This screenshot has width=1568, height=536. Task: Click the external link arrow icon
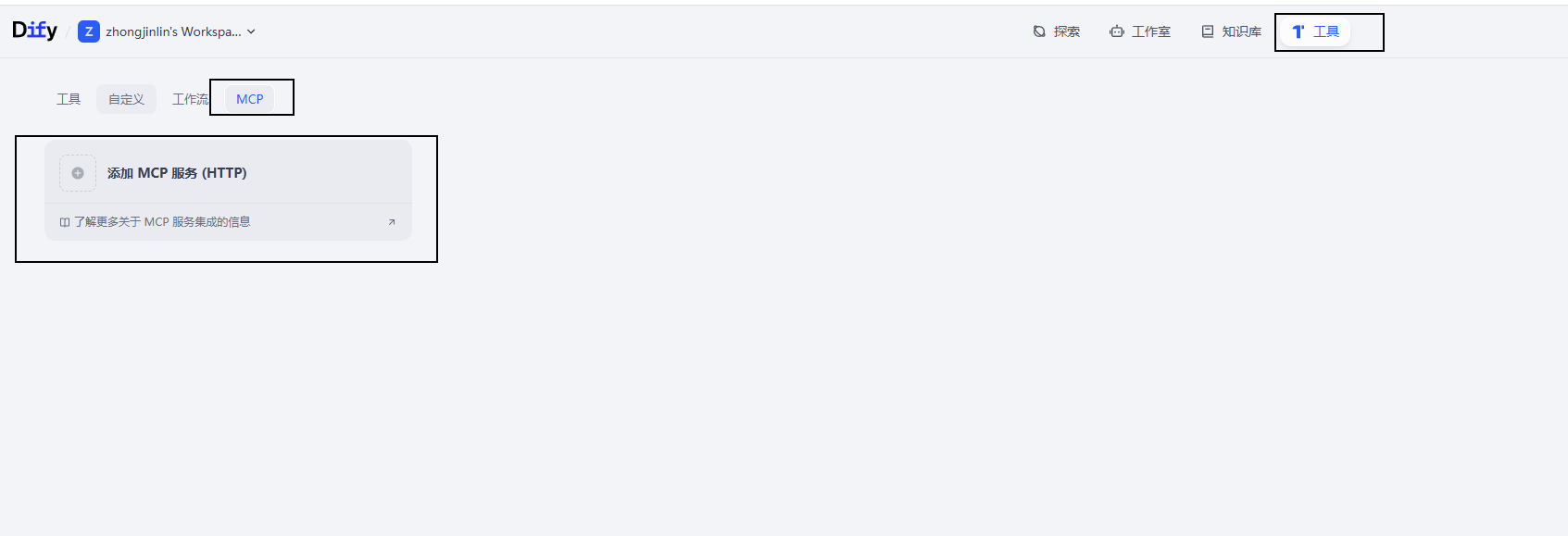392,222
